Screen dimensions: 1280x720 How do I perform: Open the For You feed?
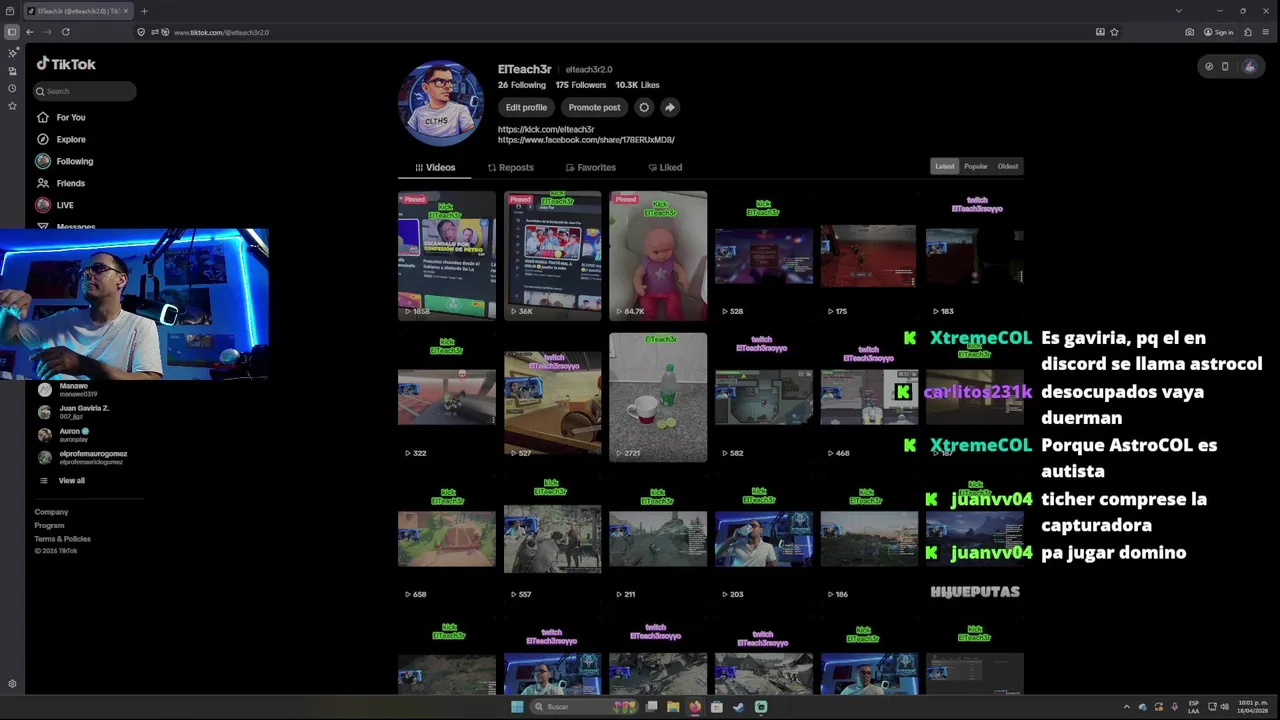tap(60, 117)
